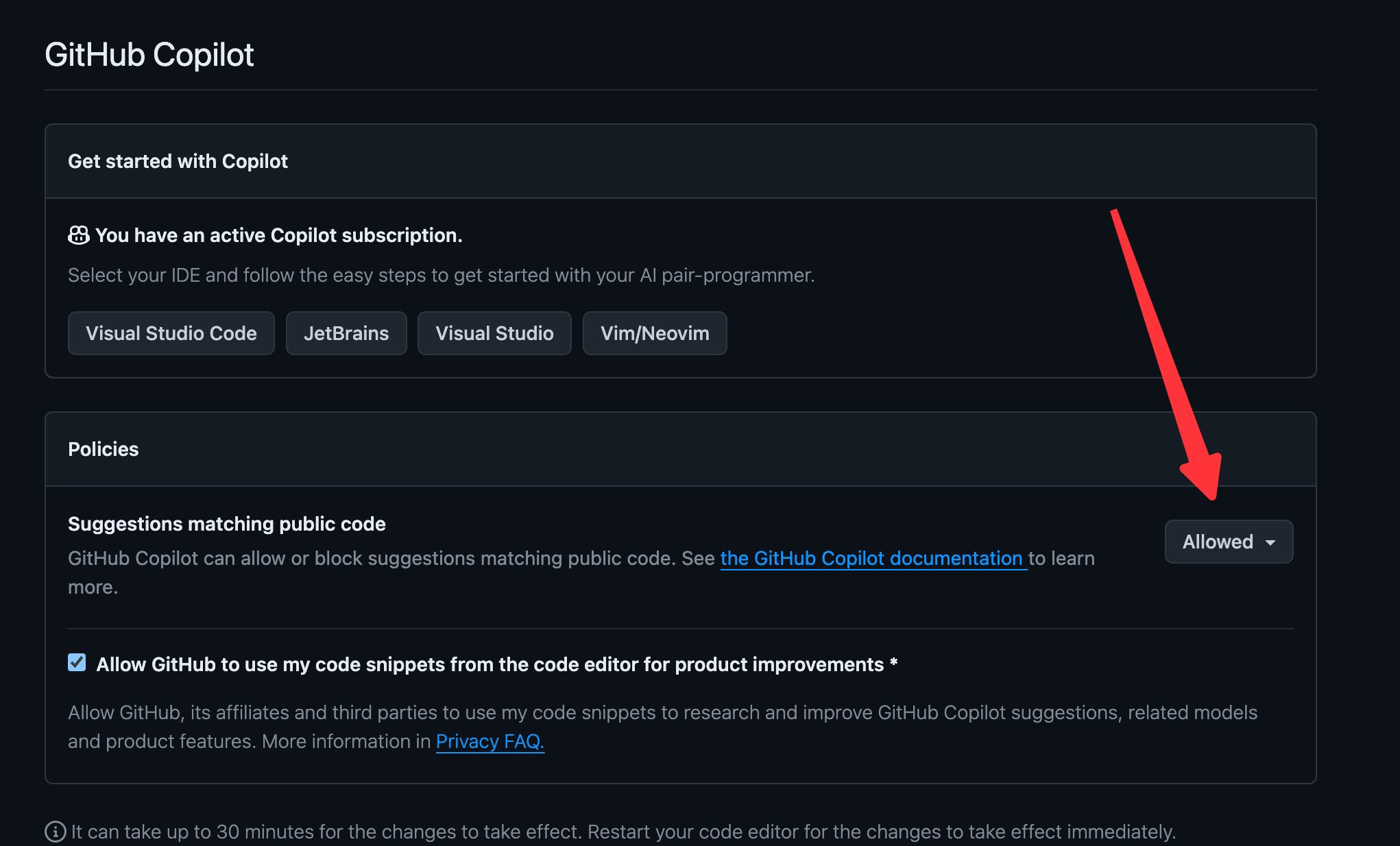Pick the Visual Studio IDE button
The image size is (1400, 846).
click(x=494, y=333)
